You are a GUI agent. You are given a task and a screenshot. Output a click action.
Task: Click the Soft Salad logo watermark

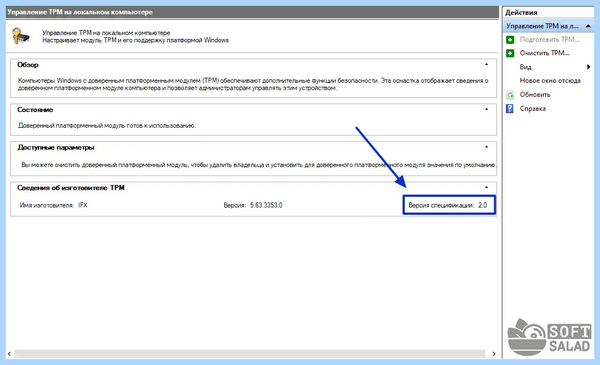click(549, 337)
